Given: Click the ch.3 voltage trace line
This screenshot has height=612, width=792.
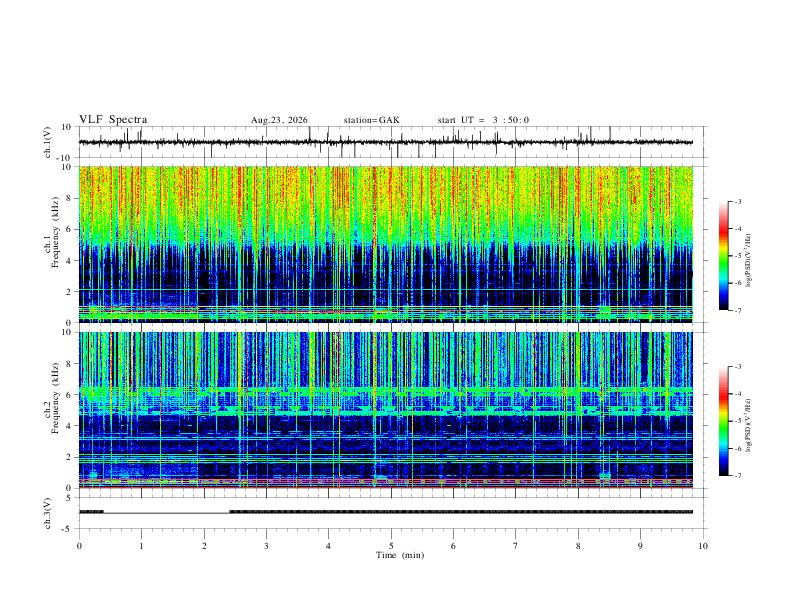Looking at the screenshot, I should tap(386, 512).
